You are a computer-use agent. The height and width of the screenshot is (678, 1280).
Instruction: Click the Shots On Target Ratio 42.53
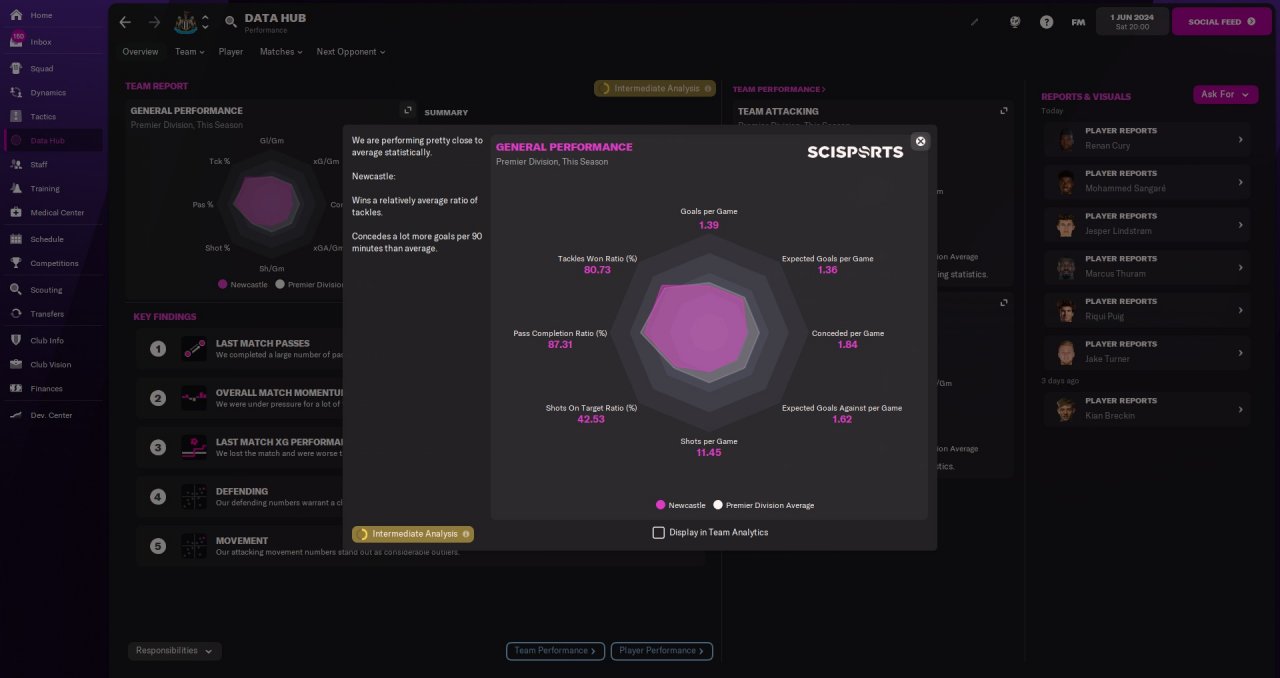click(591, 419)
